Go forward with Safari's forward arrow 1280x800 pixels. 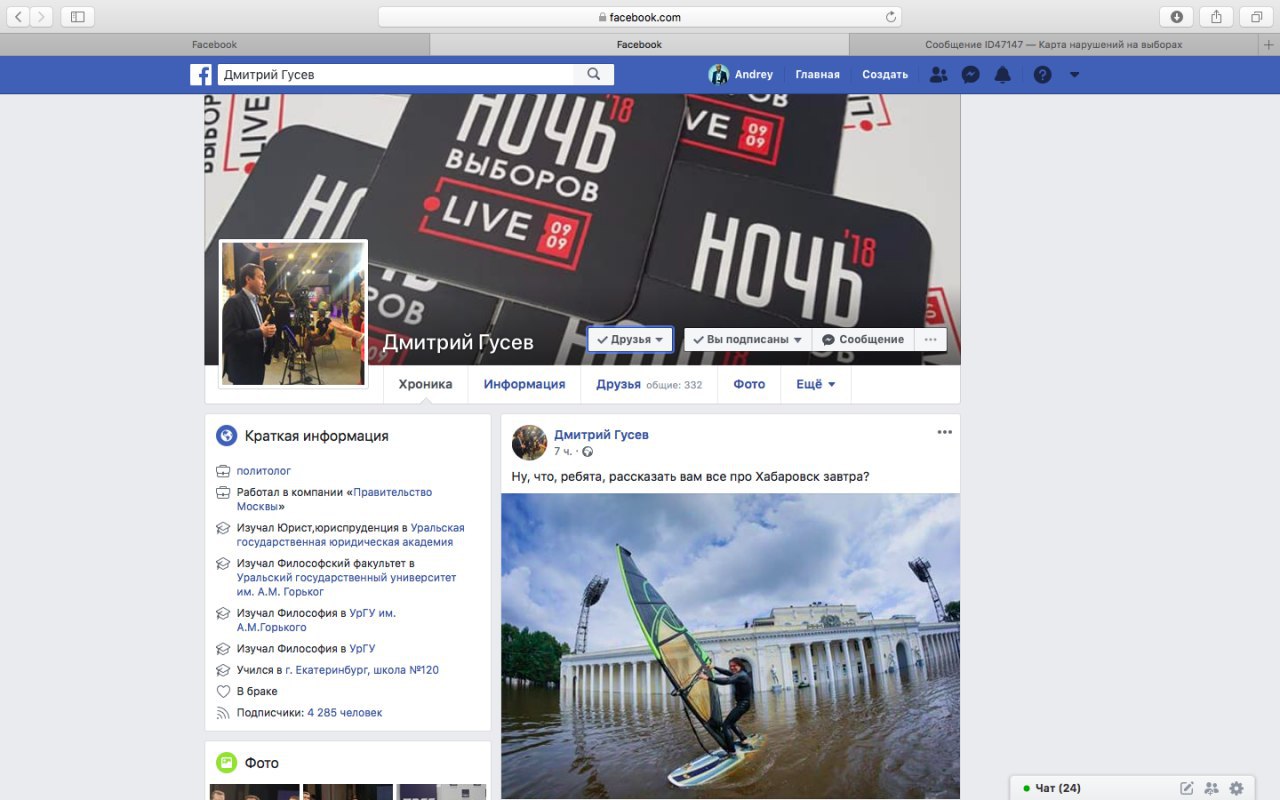coord(42,16)
